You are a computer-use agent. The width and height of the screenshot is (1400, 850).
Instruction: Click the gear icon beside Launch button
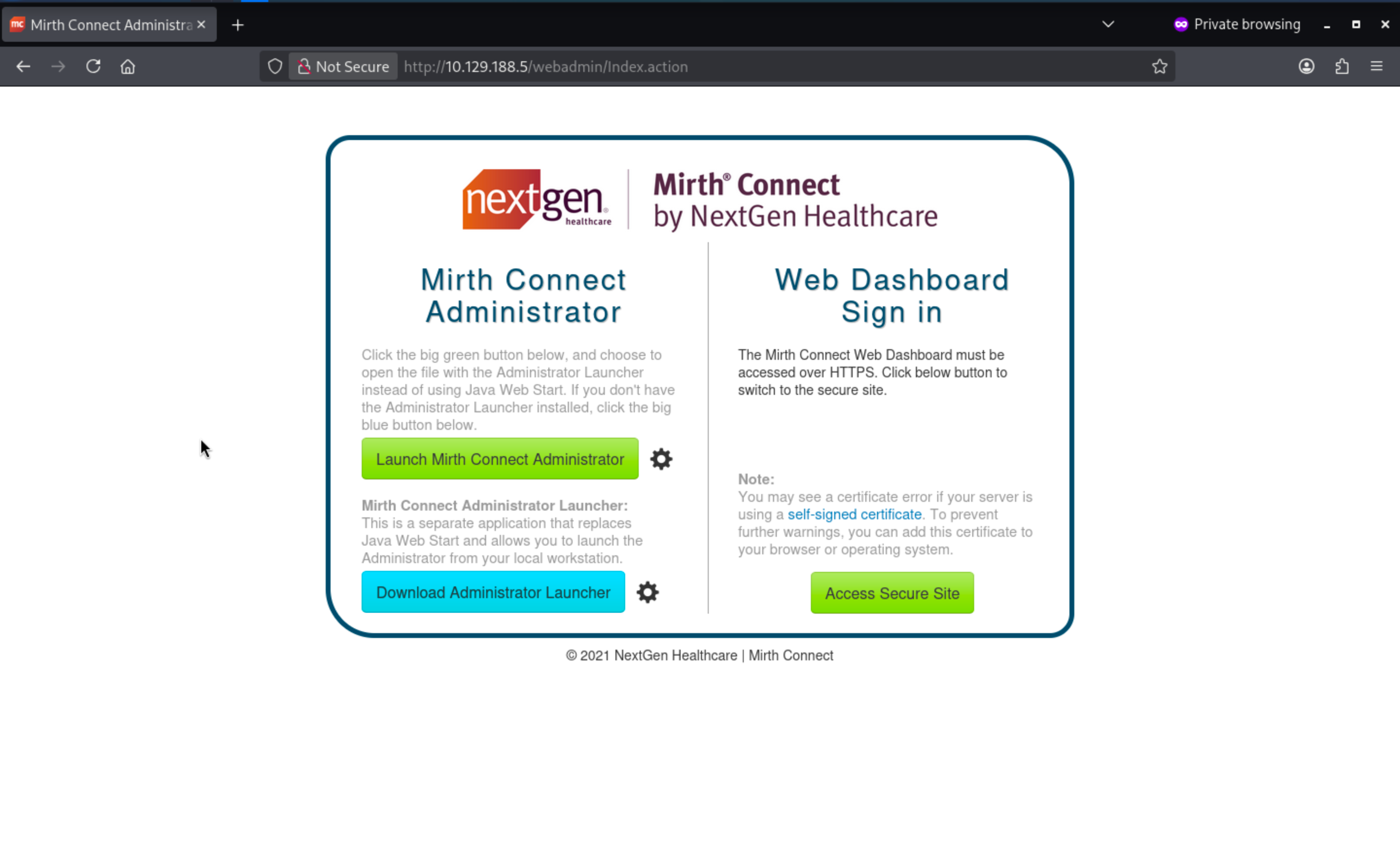(661, 459)
